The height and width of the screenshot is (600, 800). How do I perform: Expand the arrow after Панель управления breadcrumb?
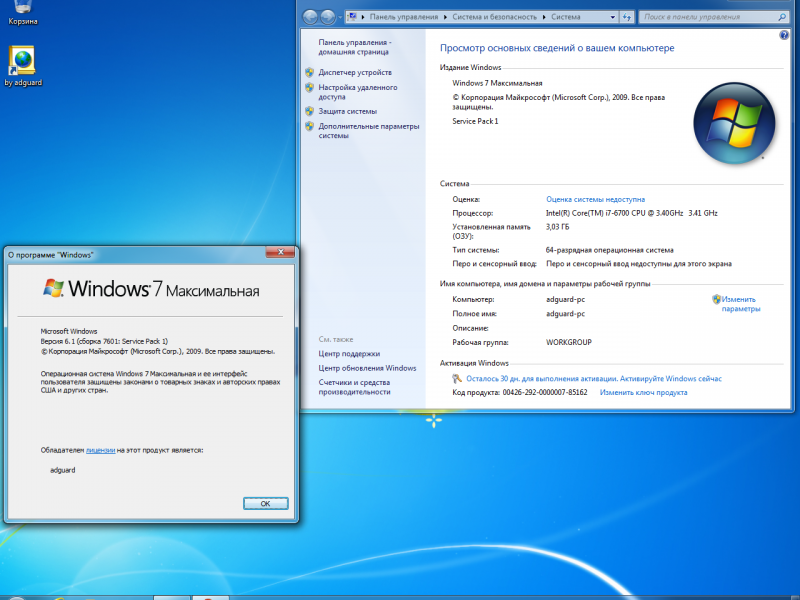coord(445,17)
